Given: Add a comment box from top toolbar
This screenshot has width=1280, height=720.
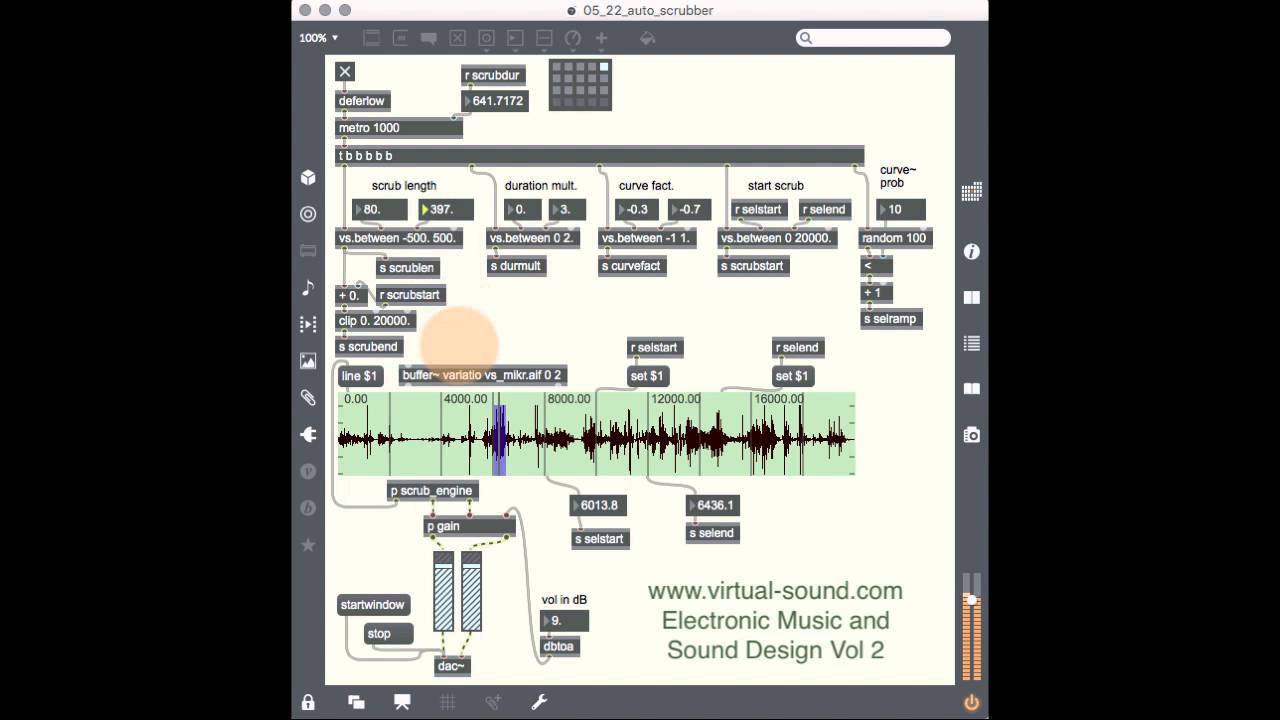Looking at the screenshot, I should 429,38.
